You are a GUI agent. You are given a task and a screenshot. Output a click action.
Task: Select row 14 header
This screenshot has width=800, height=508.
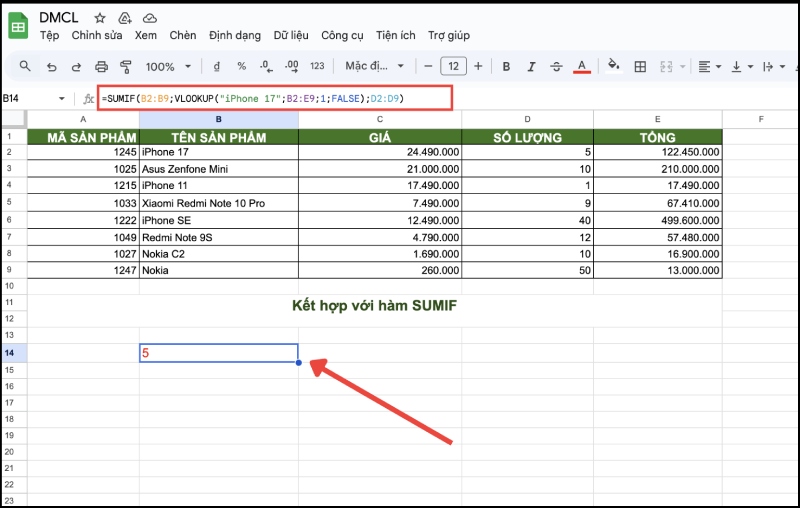point(14,353)
